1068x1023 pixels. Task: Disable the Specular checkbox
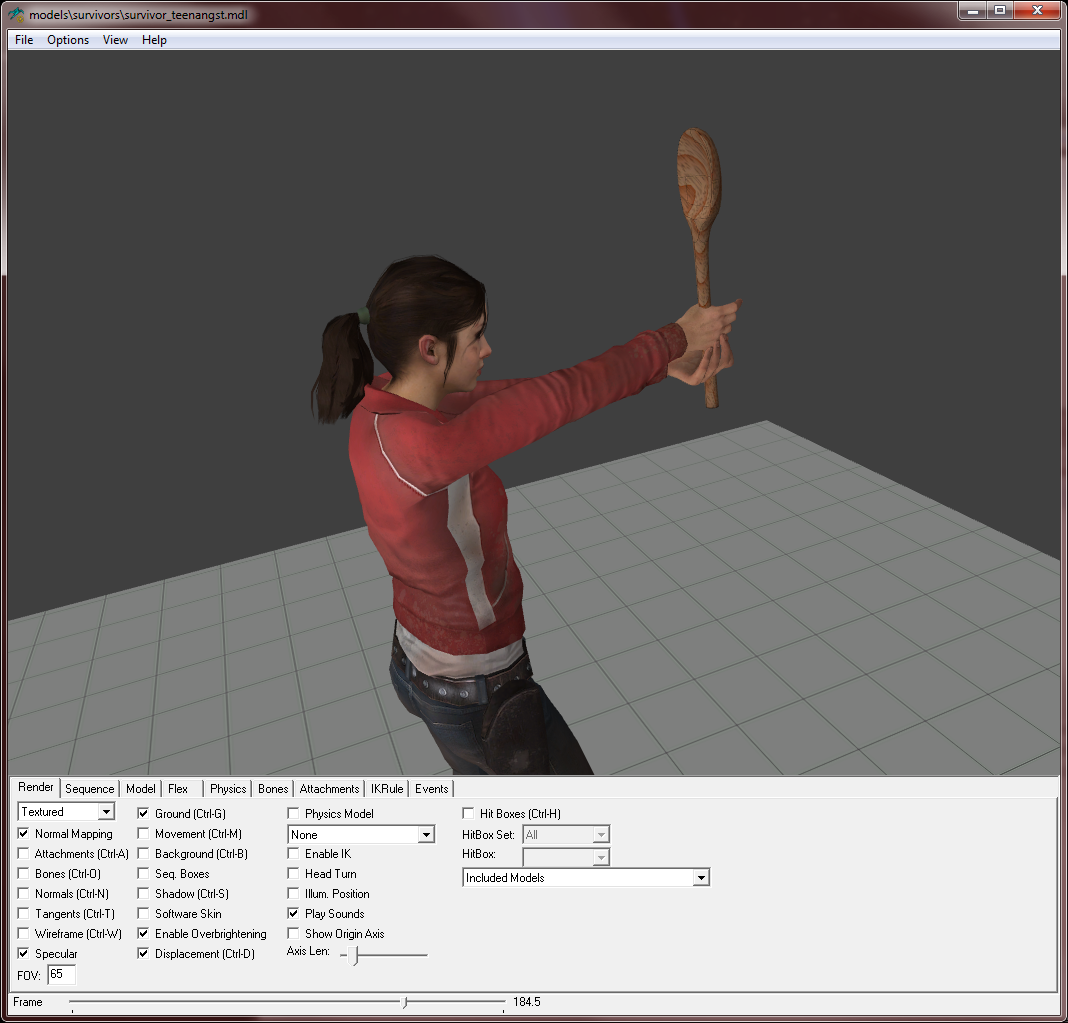pyautogui.click(x=24, y=954)
